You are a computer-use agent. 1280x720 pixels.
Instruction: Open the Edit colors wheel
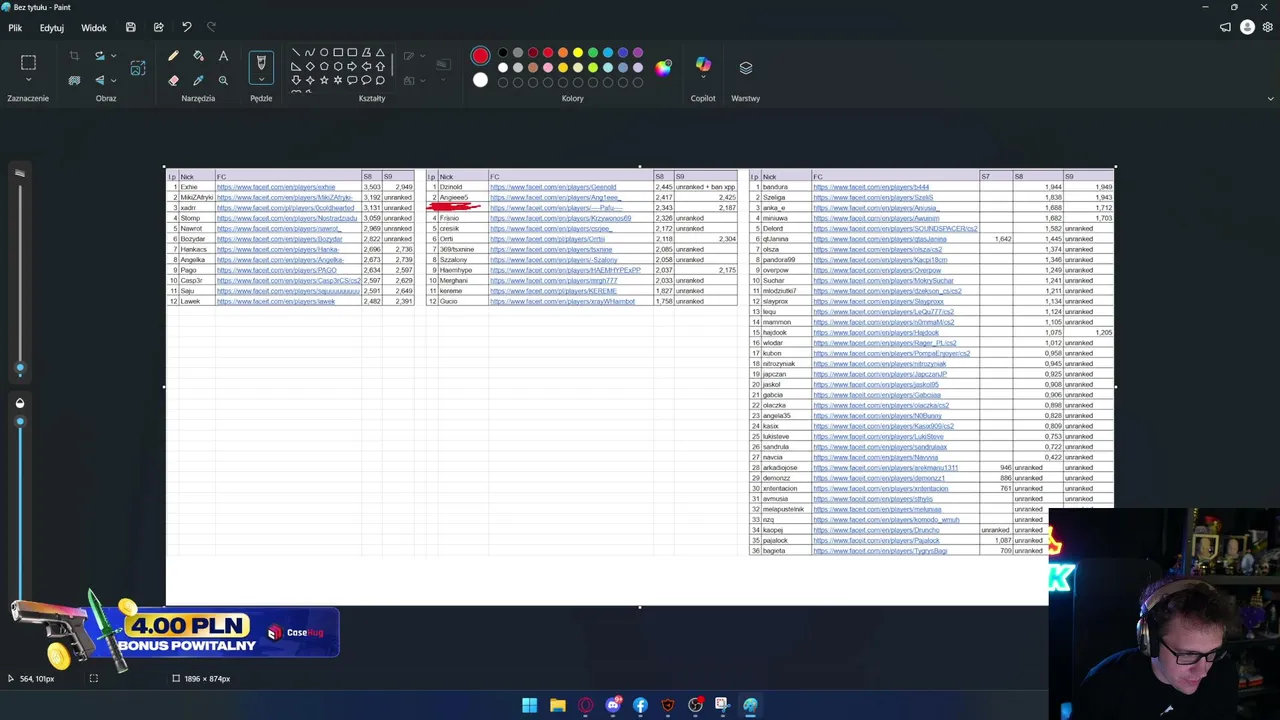(x=663, y=68)
